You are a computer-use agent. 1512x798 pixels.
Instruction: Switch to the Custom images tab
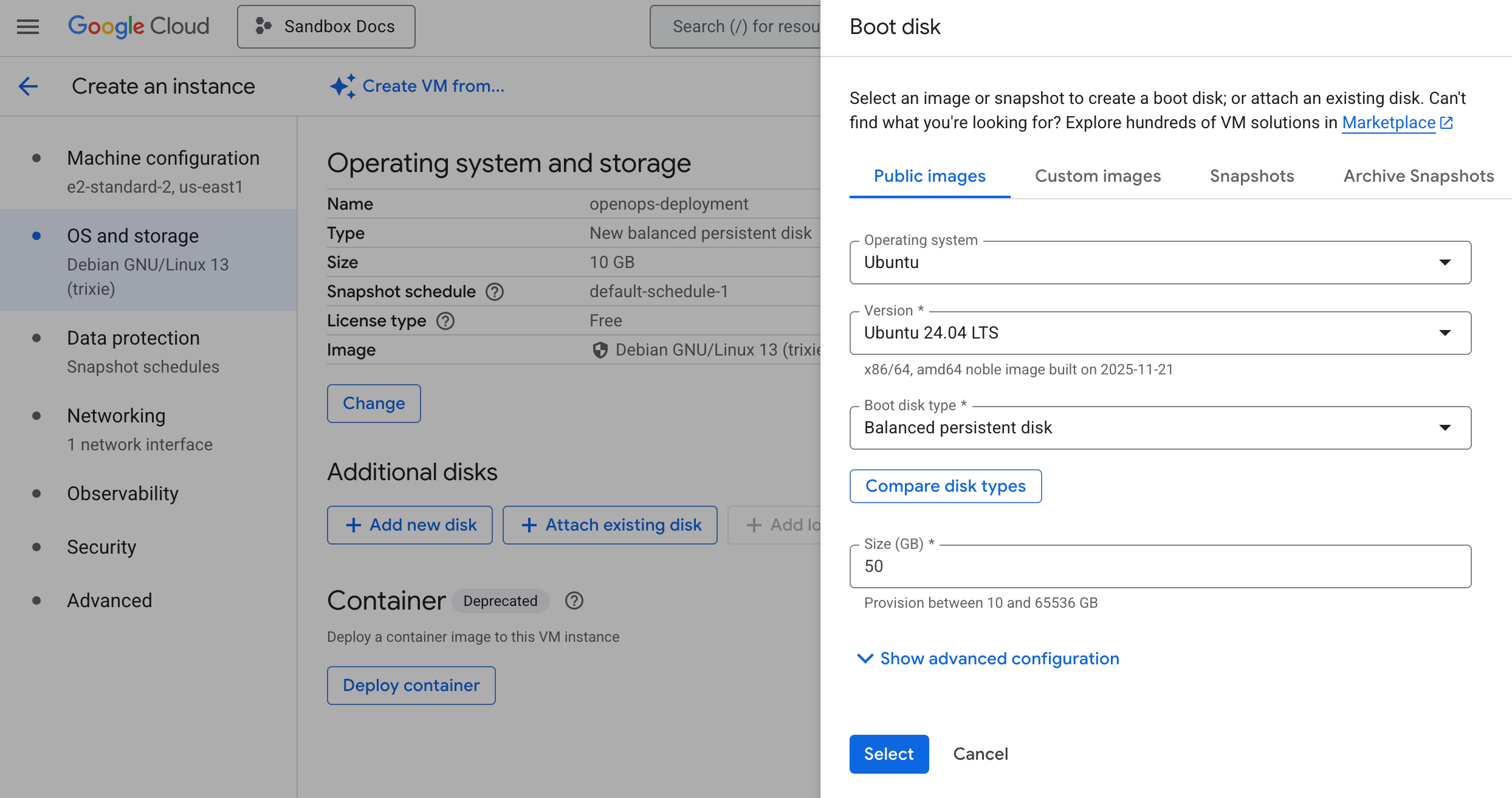click(x=1098, y=176)
